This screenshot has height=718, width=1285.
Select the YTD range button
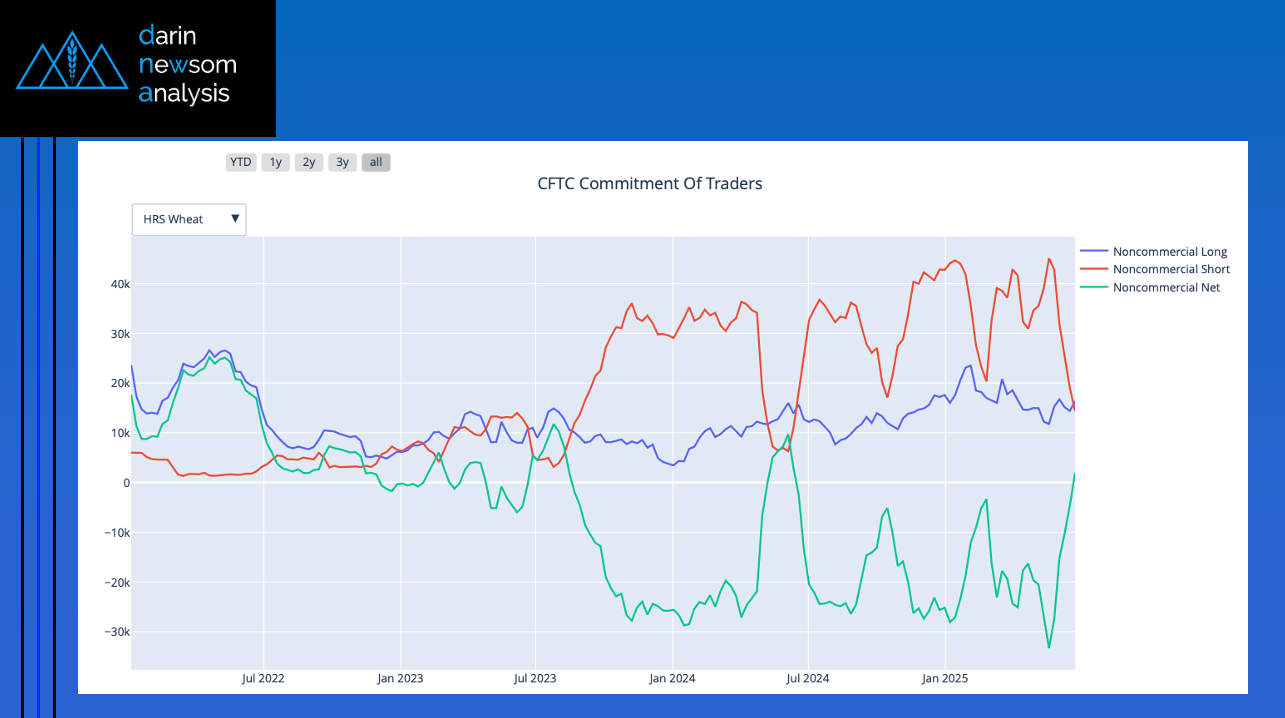pos(241,162)
